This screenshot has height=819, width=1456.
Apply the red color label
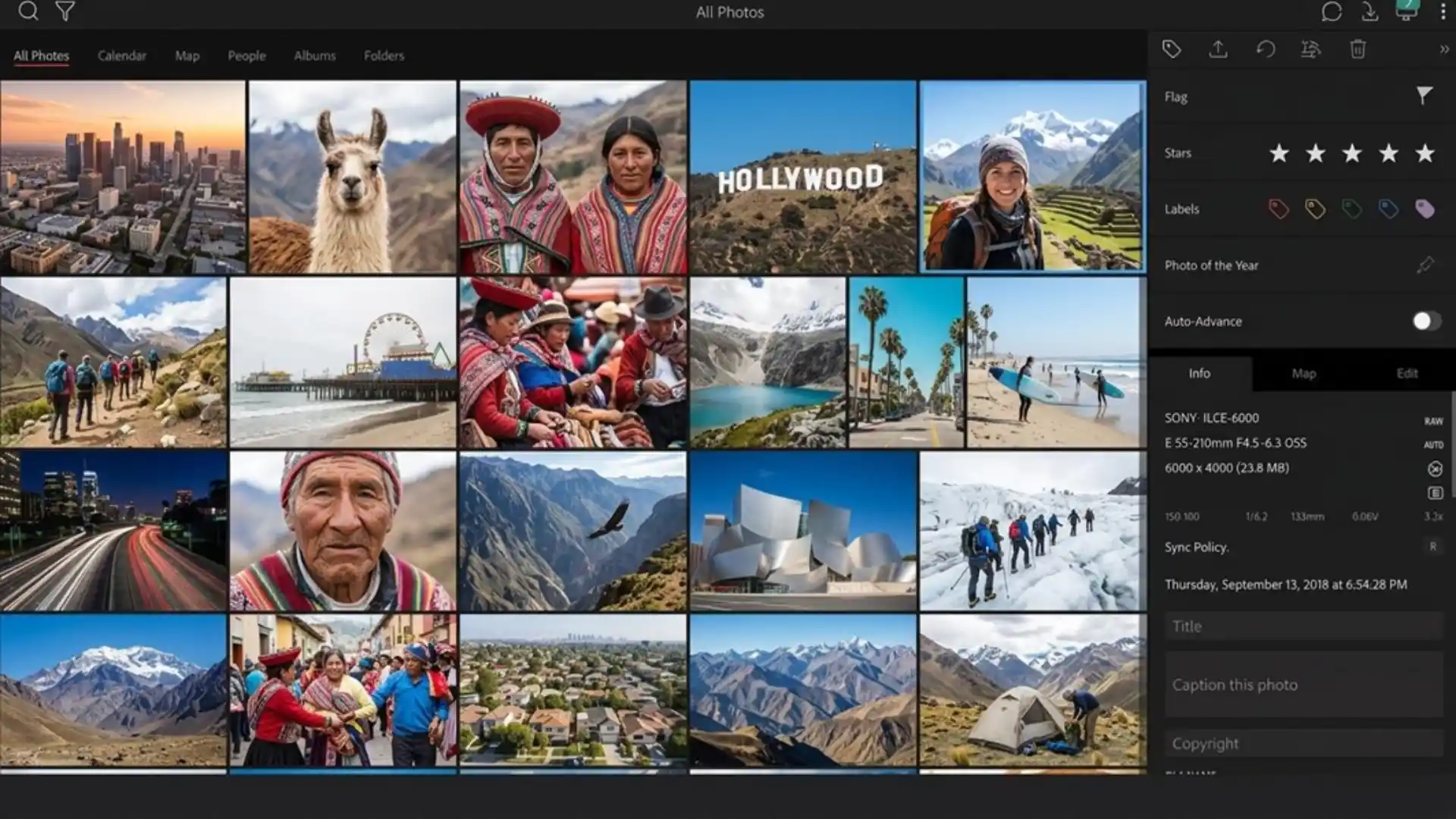(x=1279, y=209)
